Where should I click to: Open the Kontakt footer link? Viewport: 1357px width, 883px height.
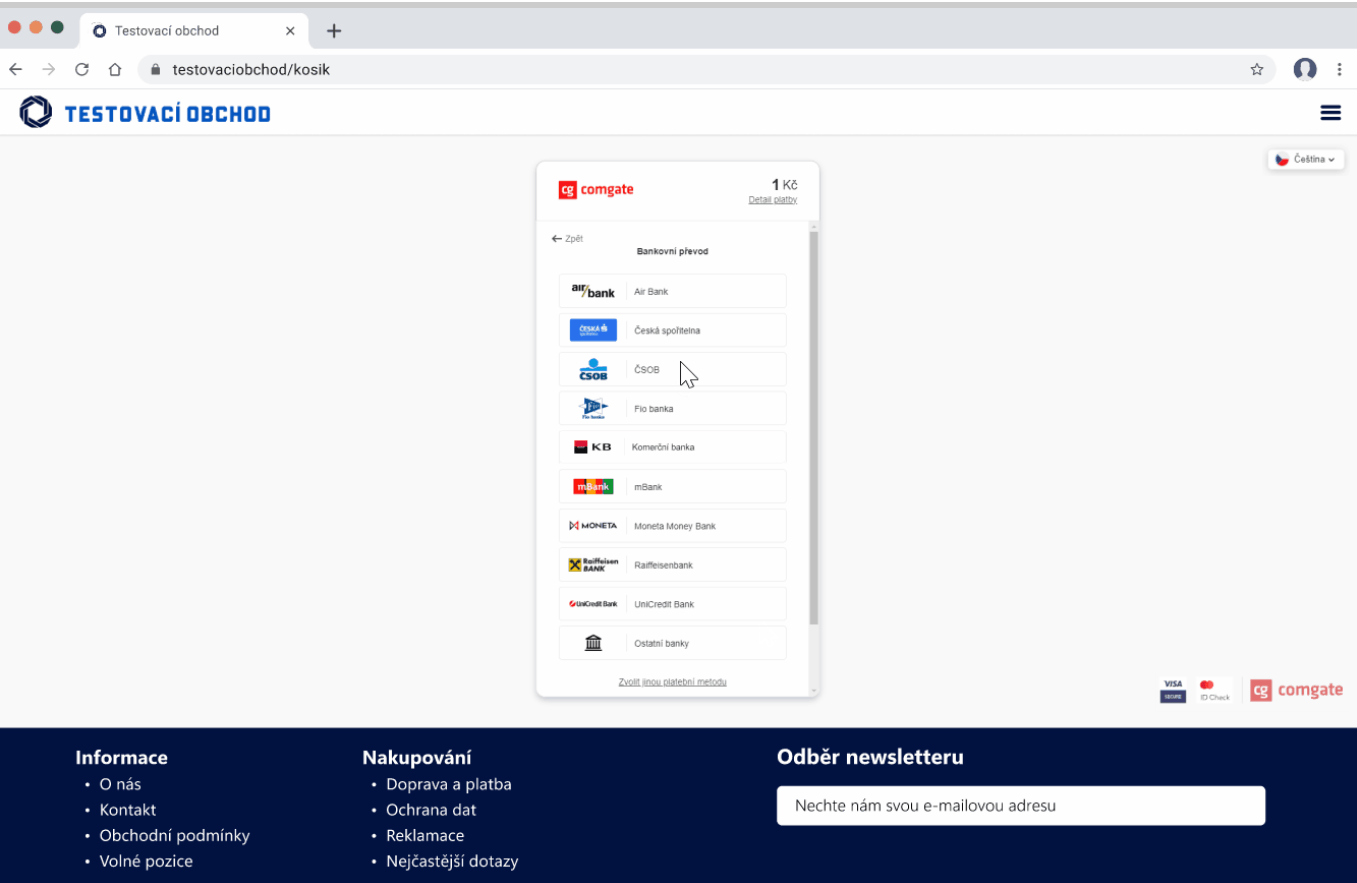click(128, 810)
